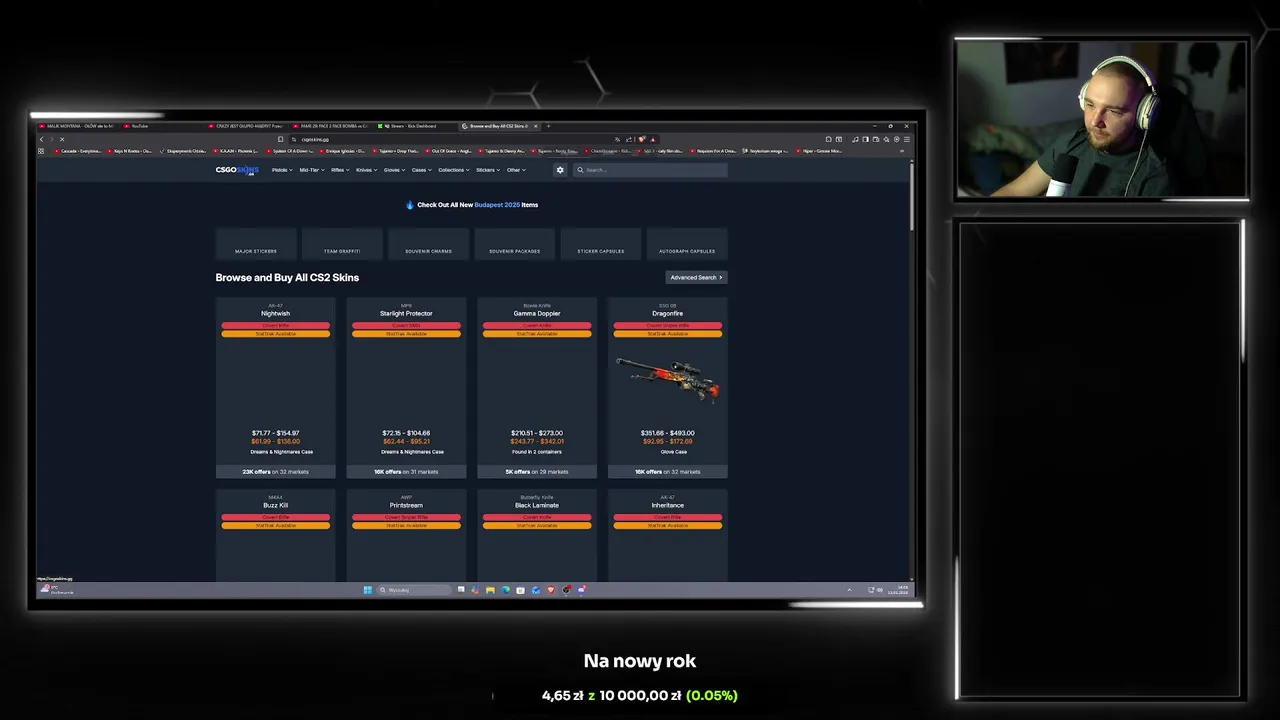
Task: Expand the Rifles dropdown menu
Action: point(340,170)
